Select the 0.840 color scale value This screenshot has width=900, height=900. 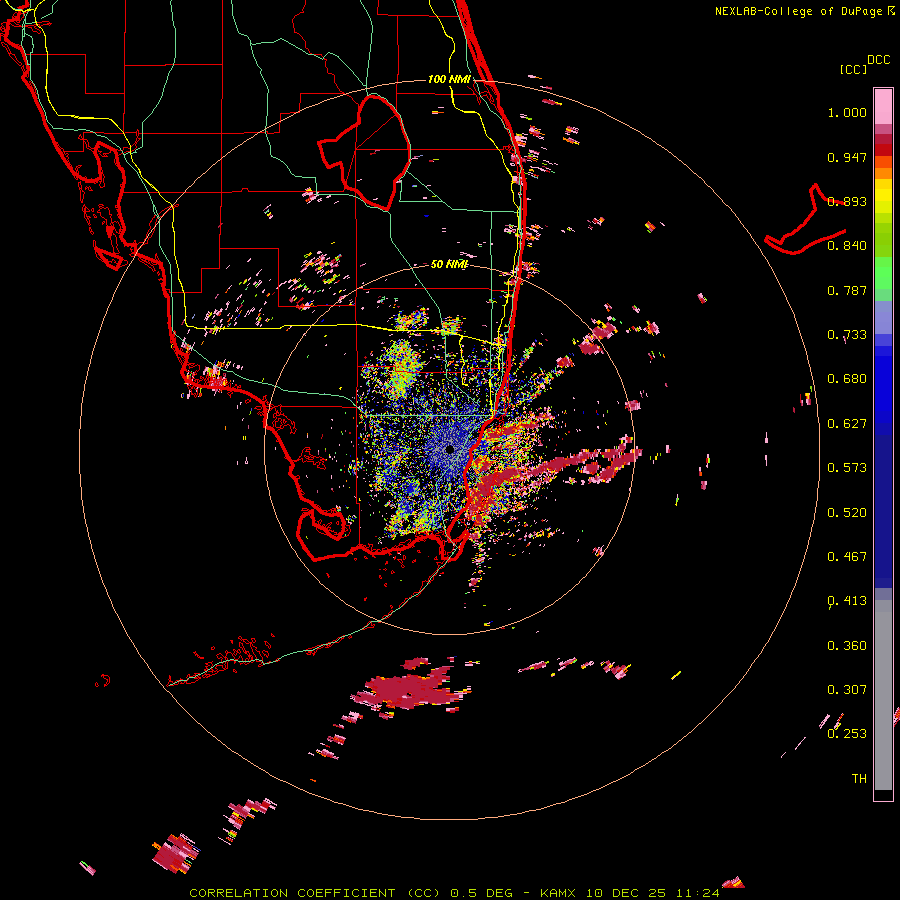[x=847, y=246]
